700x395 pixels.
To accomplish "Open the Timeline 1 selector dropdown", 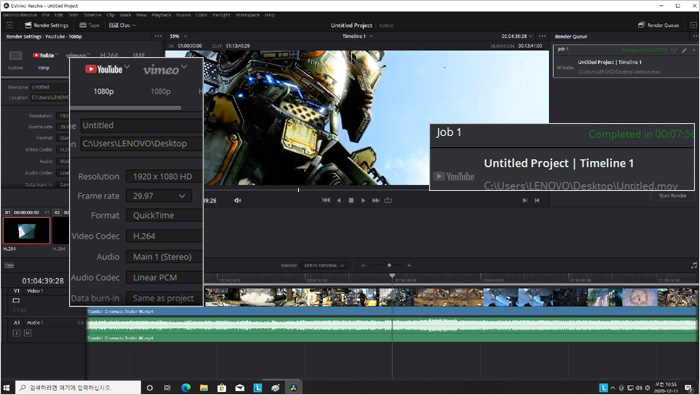I will point(357,36).
